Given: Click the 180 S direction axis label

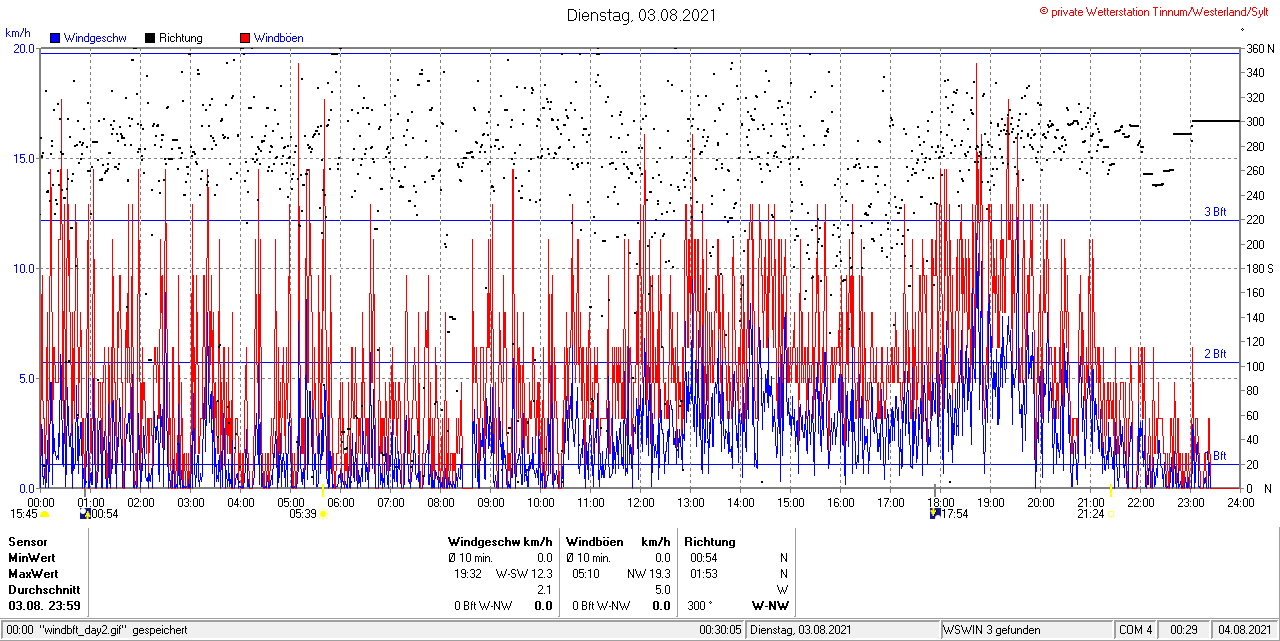Looking at the screenshot, I should pyautogui.click(x=1259, y=268).
